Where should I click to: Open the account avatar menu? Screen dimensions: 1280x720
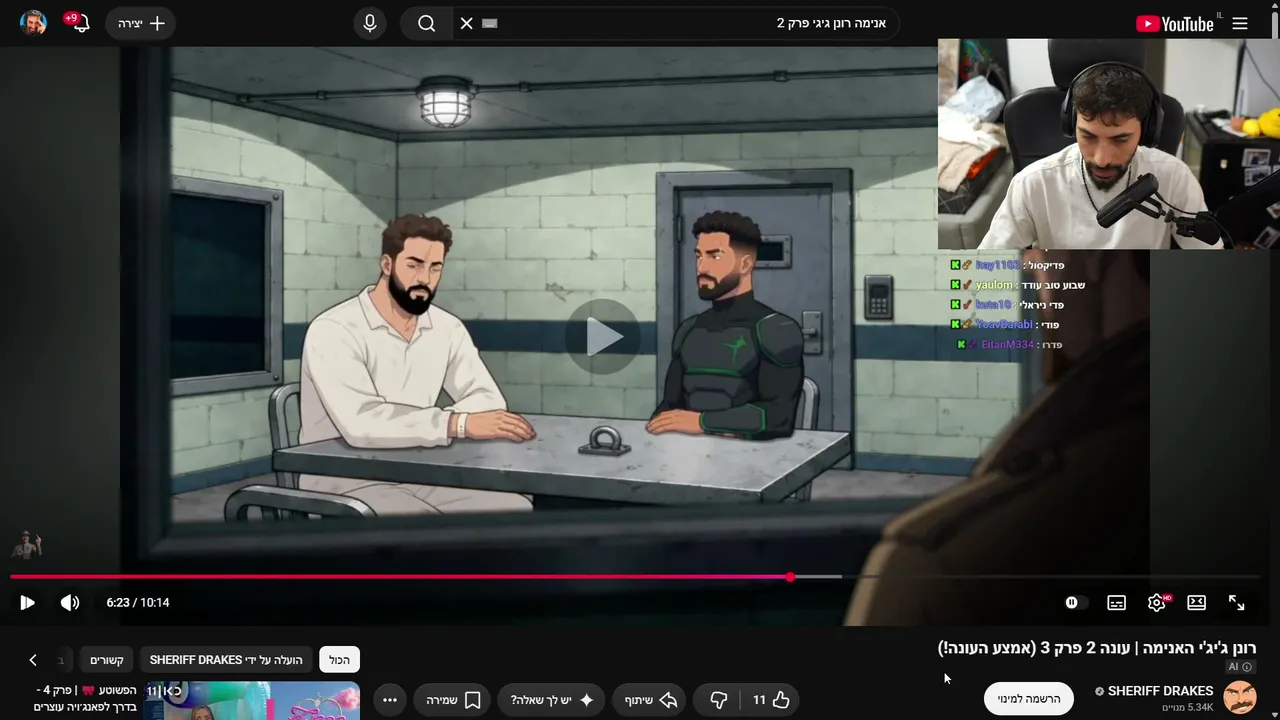click(x=33, y=23)
